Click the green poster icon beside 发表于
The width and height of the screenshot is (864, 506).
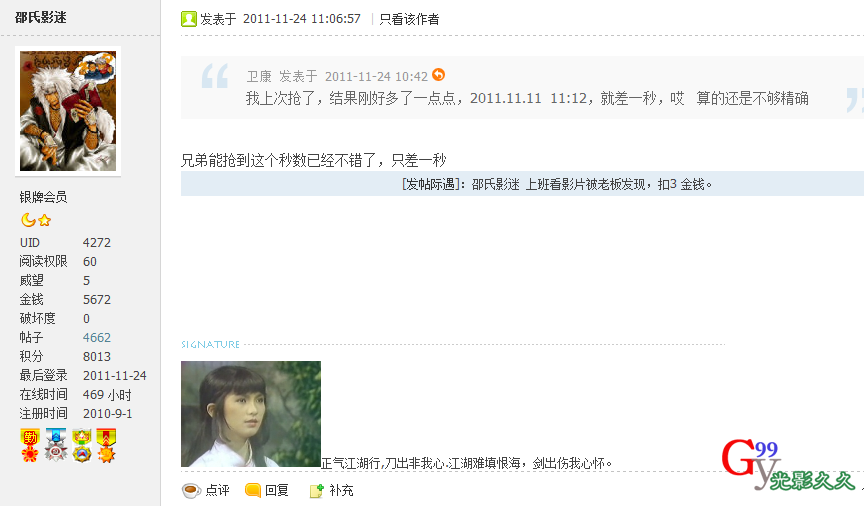[x=188, y=19]
